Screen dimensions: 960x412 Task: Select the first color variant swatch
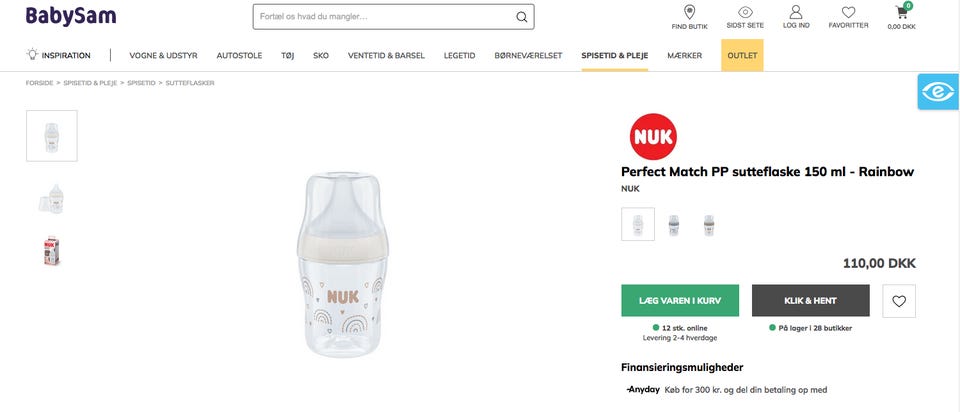coord(638,224)
